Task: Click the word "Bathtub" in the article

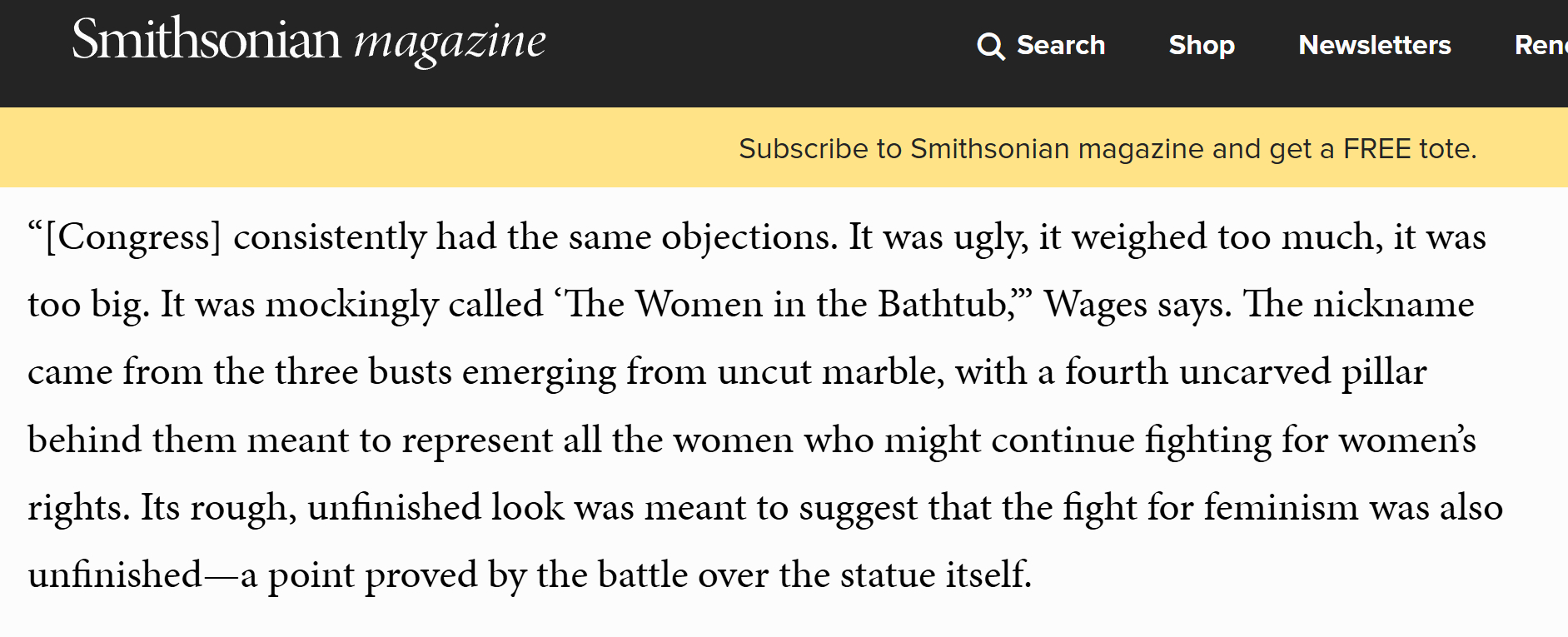Action: 943,304
